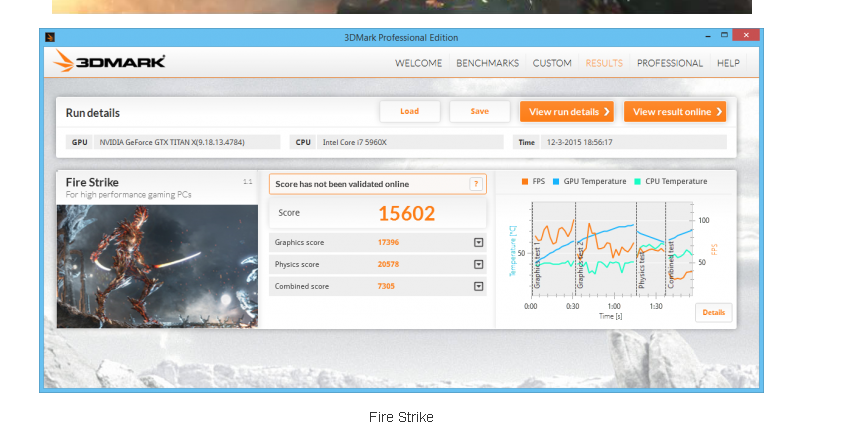Click the overall score 15602
This screenshot has height=431, width=845.
click(406, 213)
